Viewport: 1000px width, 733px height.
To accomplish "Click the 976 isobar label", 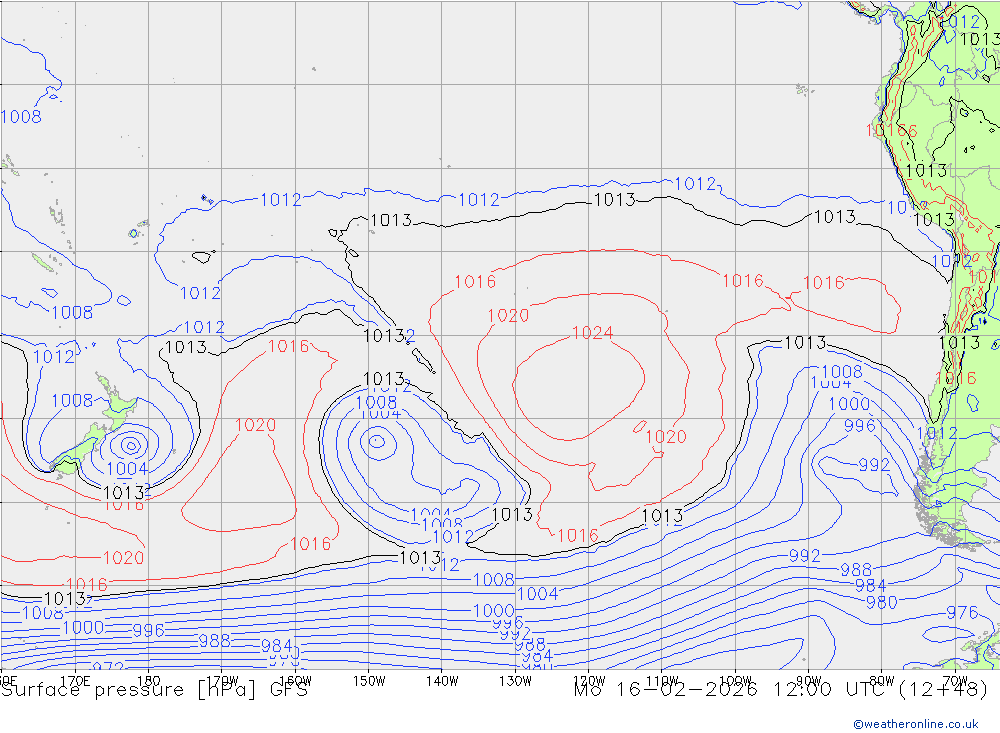I will click(961, 612).
